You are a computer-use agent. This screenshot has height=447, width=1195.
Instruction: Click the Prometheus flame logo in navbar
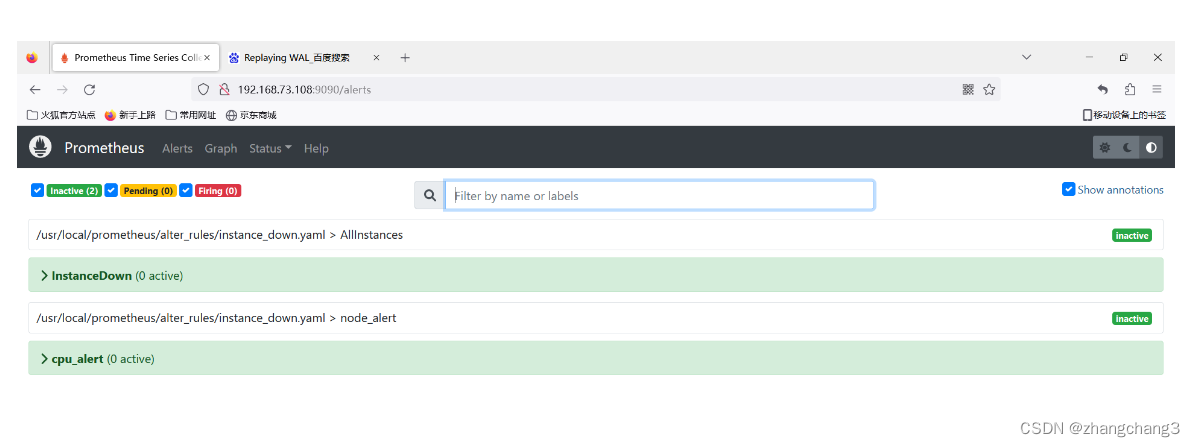[40, 147]
